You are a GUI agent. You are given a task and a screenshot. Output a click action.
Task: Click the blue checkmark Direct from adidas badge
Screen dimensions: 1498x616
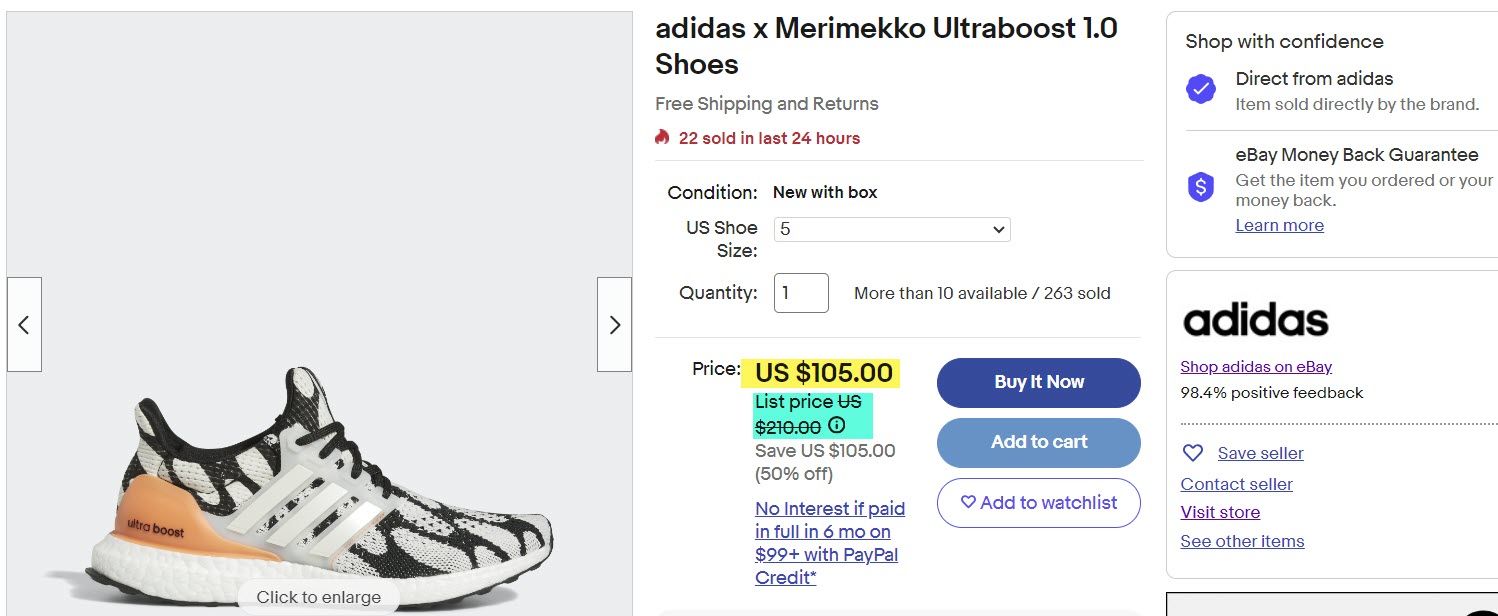tap(1200, 90)
